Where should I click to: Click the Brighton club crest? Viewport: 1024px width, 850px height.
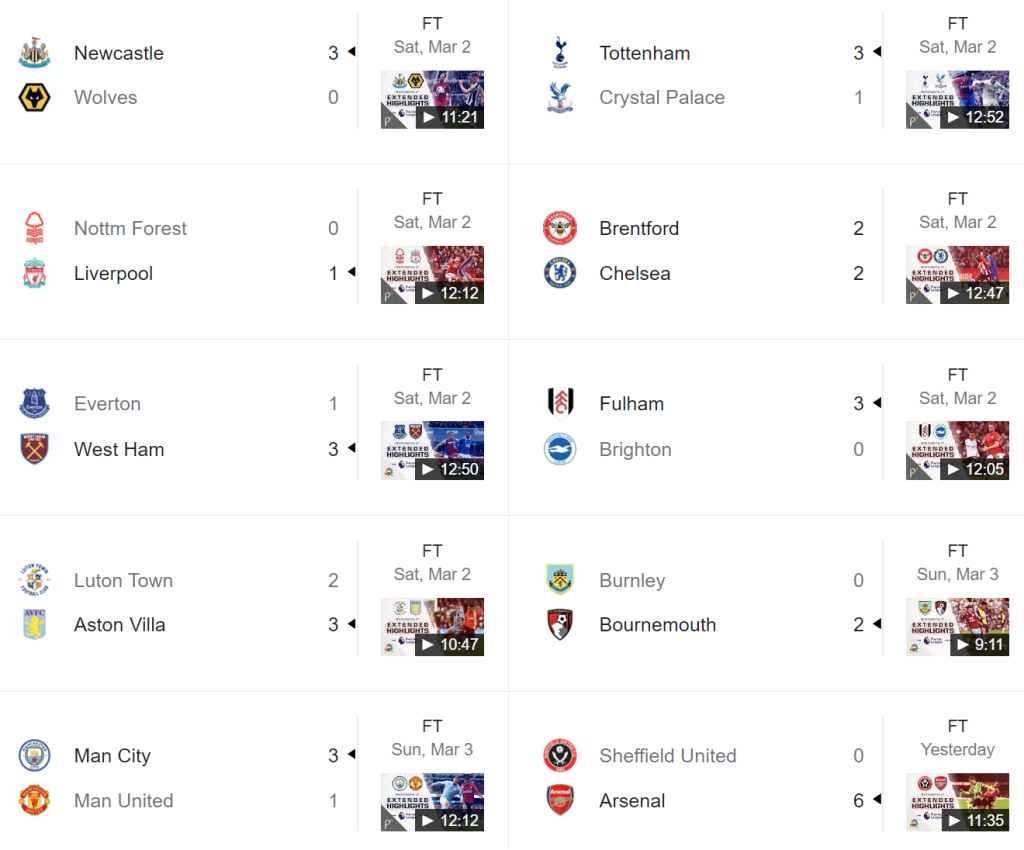[560, 450]
